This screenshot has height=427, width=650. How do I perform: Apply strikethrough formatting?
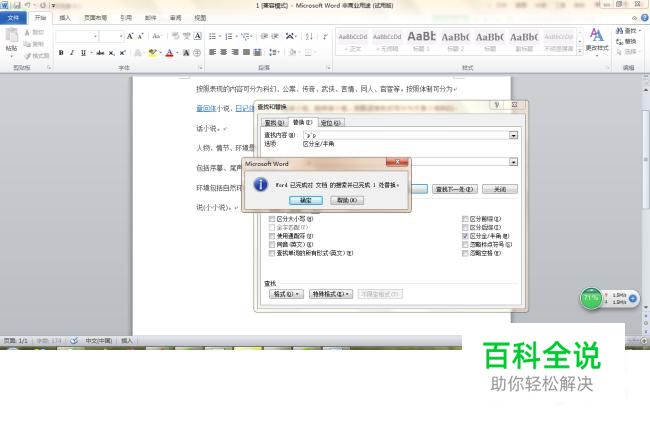click(100, 53)
